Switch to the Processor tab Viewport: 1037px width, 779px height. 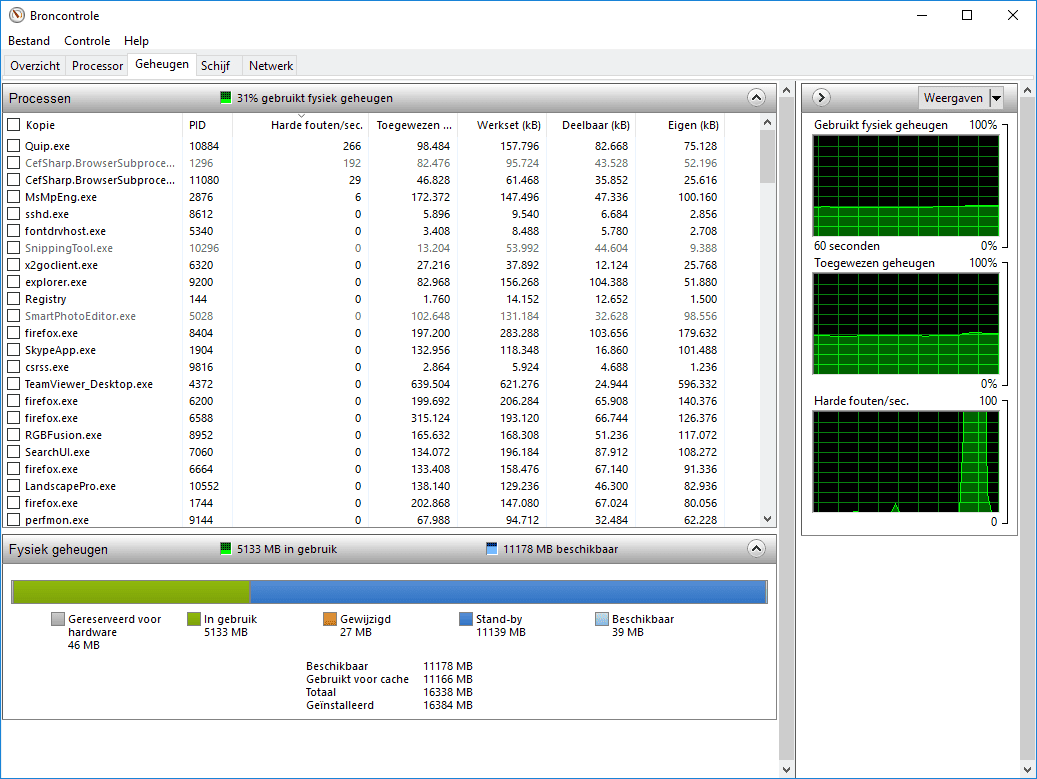click(98, 66)
